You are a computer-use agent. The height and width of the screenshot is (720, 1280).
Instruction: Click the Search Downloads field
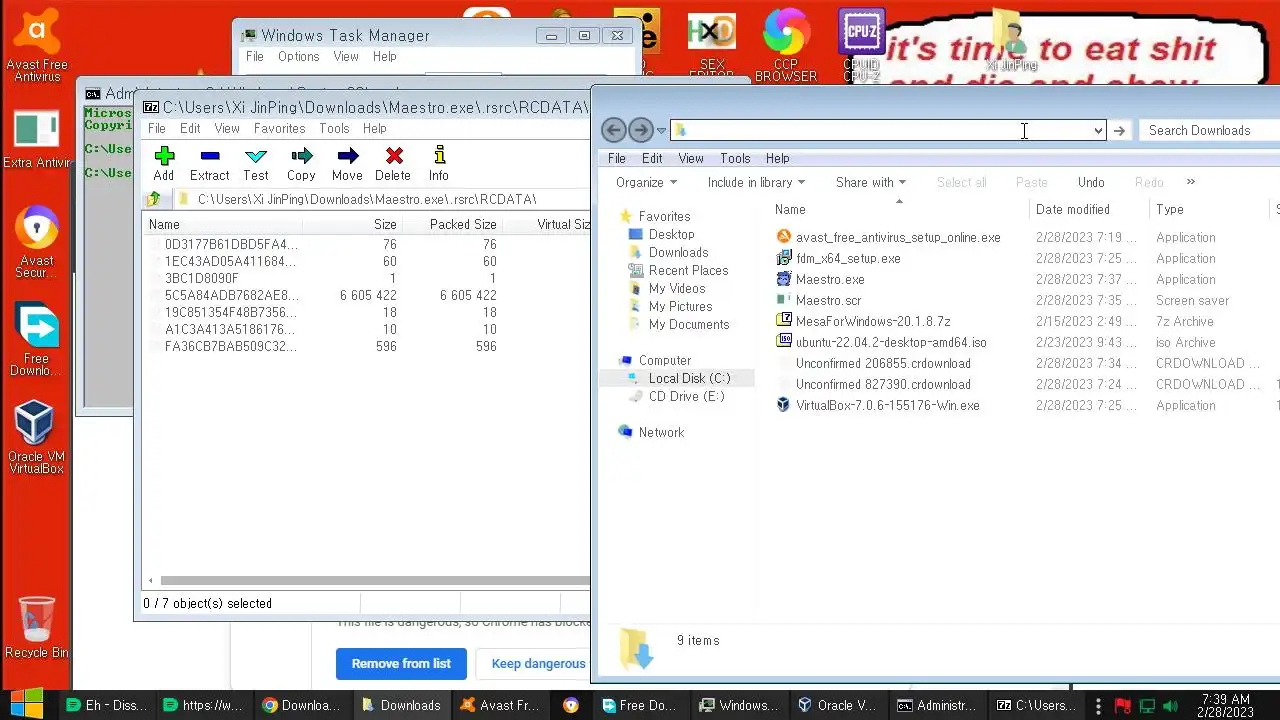tap(1208, 130)
